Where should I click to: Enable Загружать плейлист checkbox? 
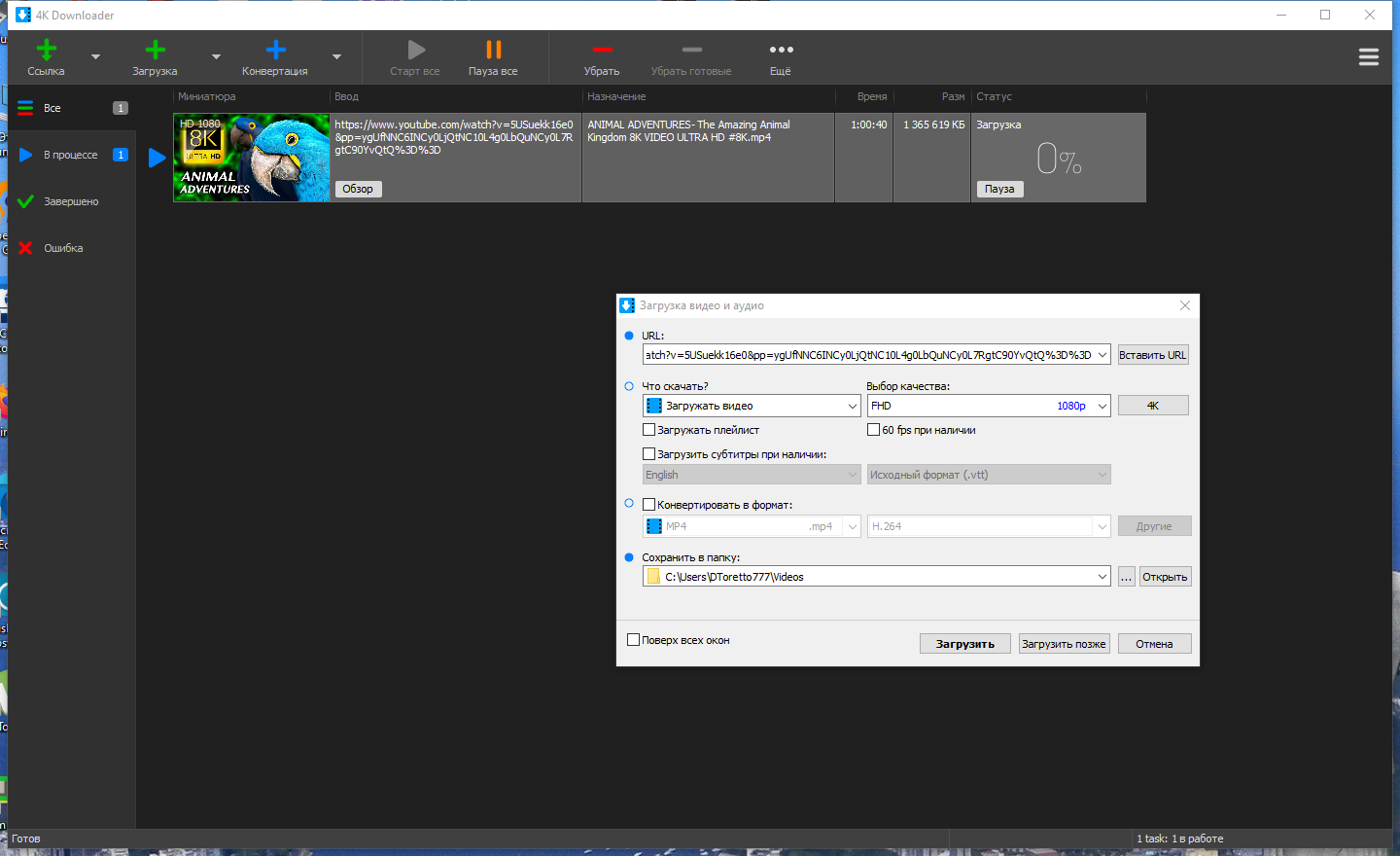click(x=649, y=430)
